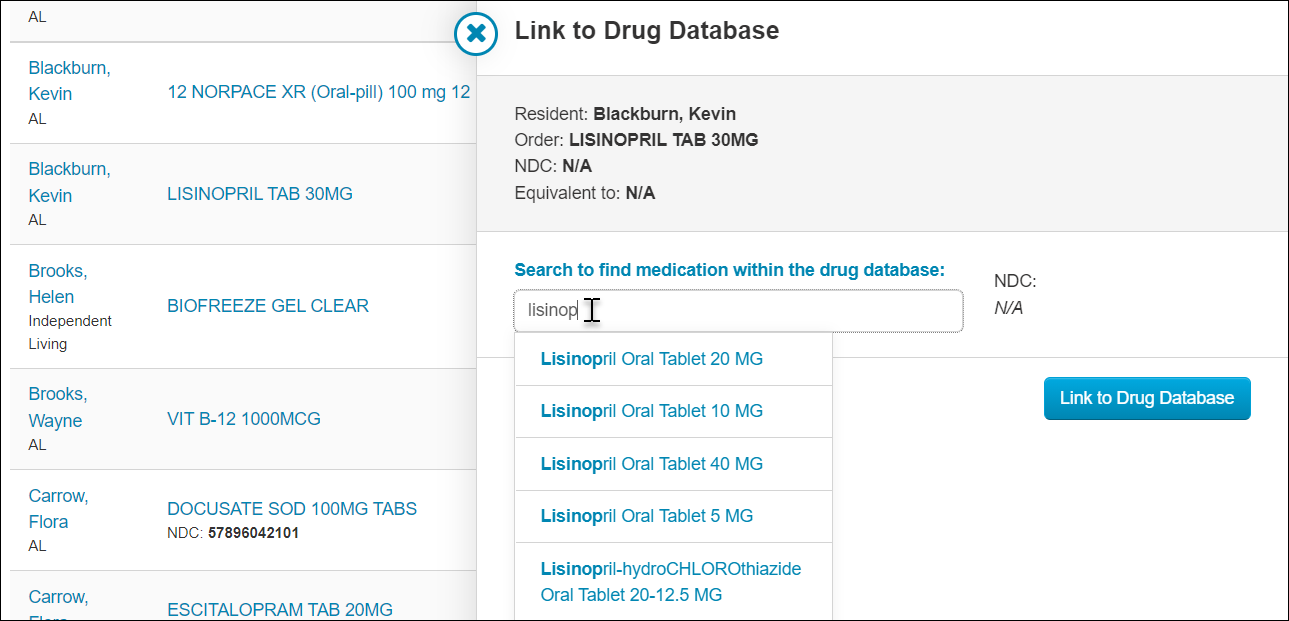Click NDC 57896042101 text
The width and height of the screenshot is (1289, 621).
[233, 533]
